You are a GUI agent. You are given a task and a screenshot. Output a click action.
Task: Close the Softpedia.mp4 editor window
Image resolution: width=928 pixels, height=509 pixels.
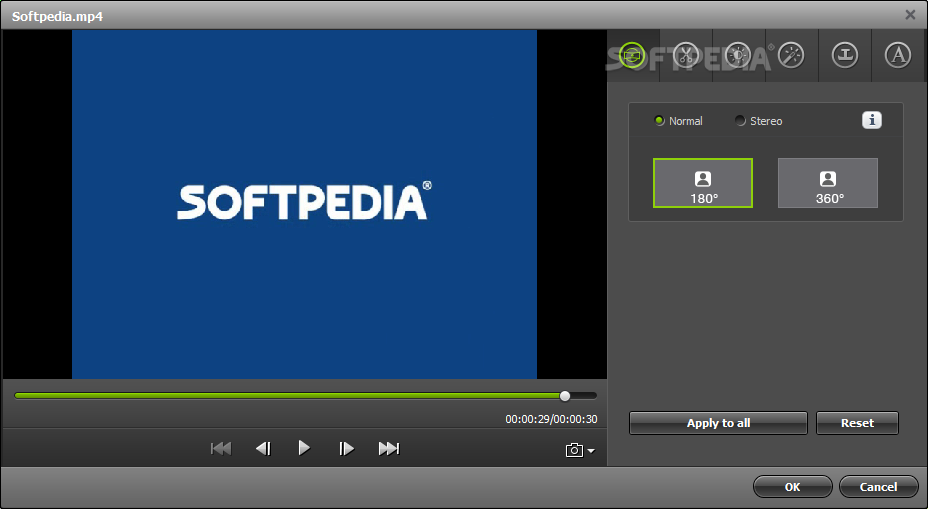pos(910,15)
